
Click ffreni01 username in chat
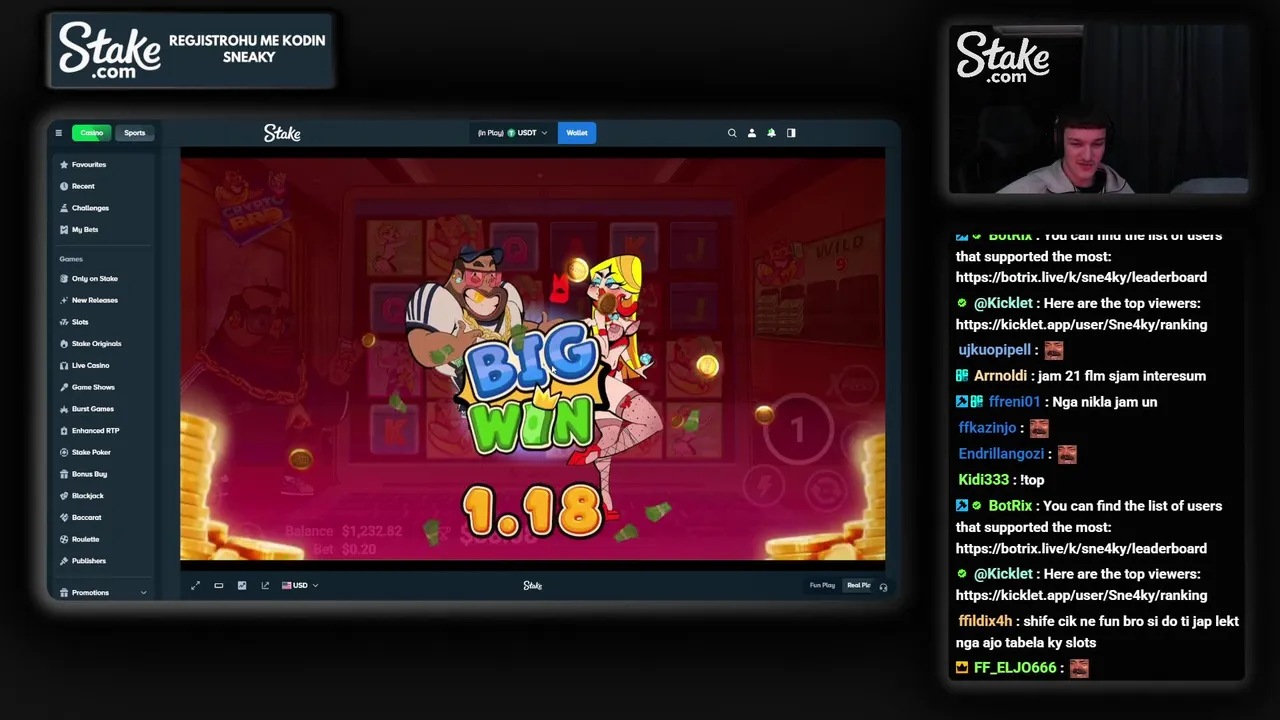pyautogui.click(x=1014, y=402)
